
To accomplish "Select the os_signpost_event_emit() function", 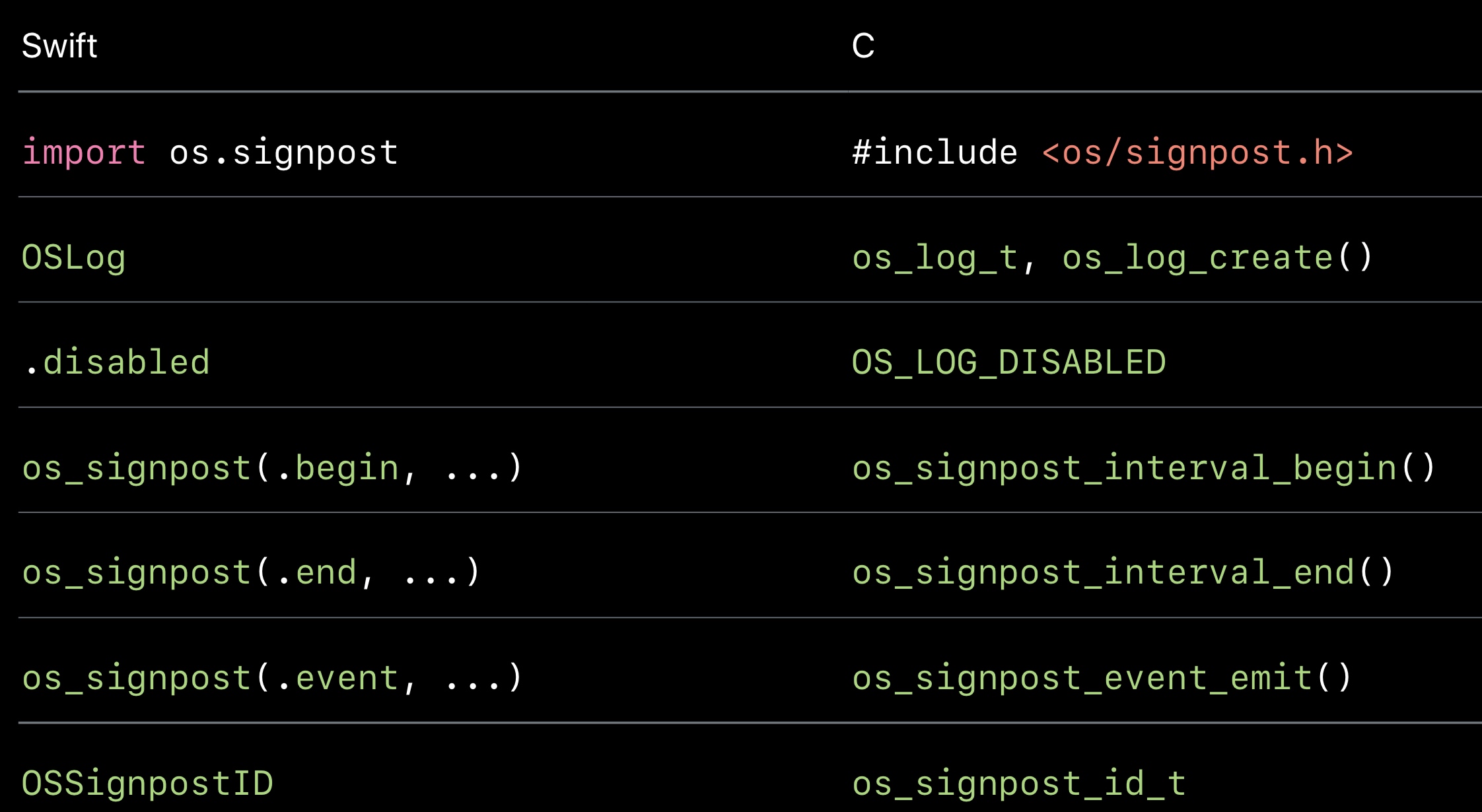I will (1102, 678).
